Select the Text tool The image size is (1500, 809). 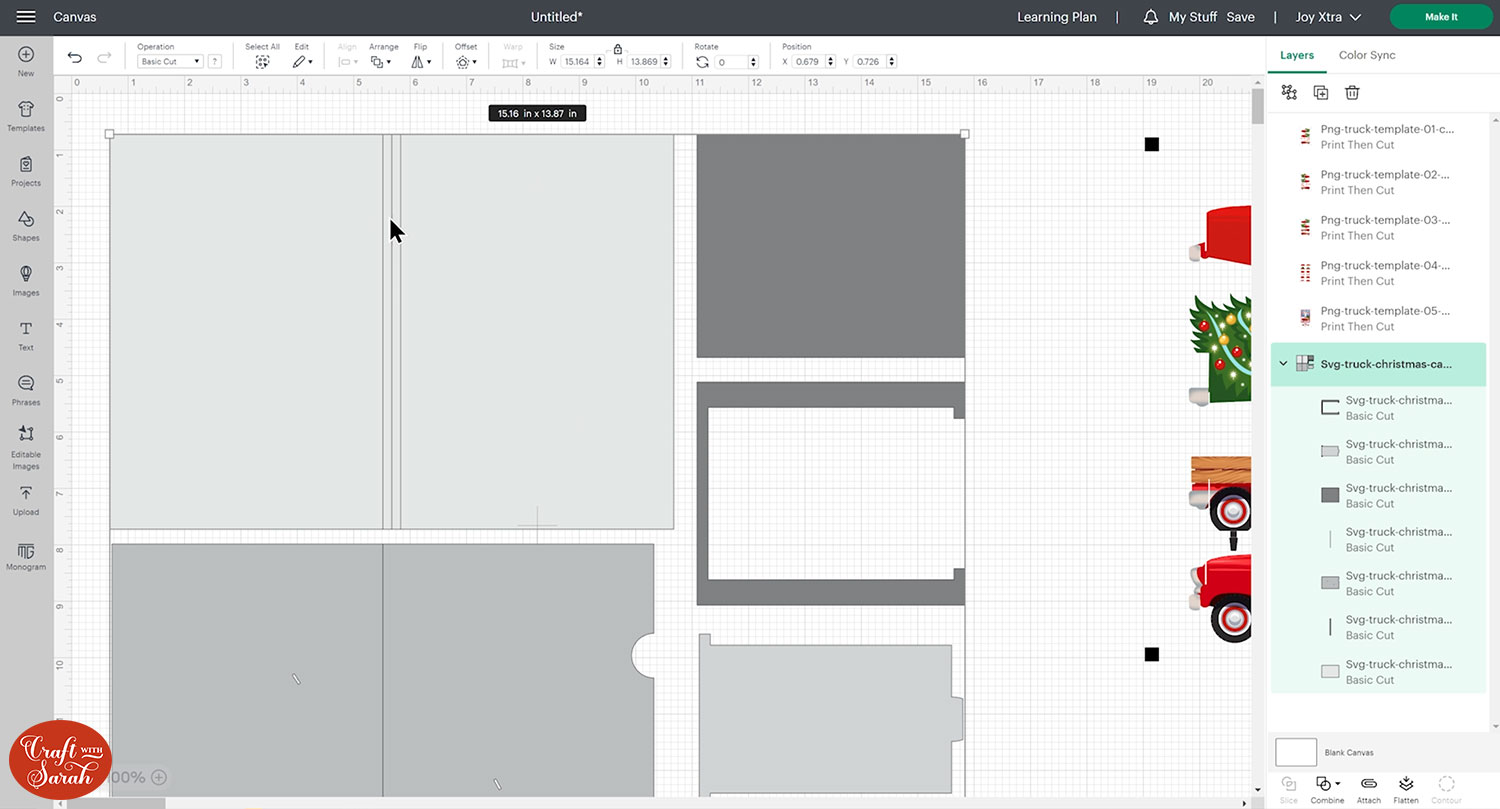[x=26, y=334]
